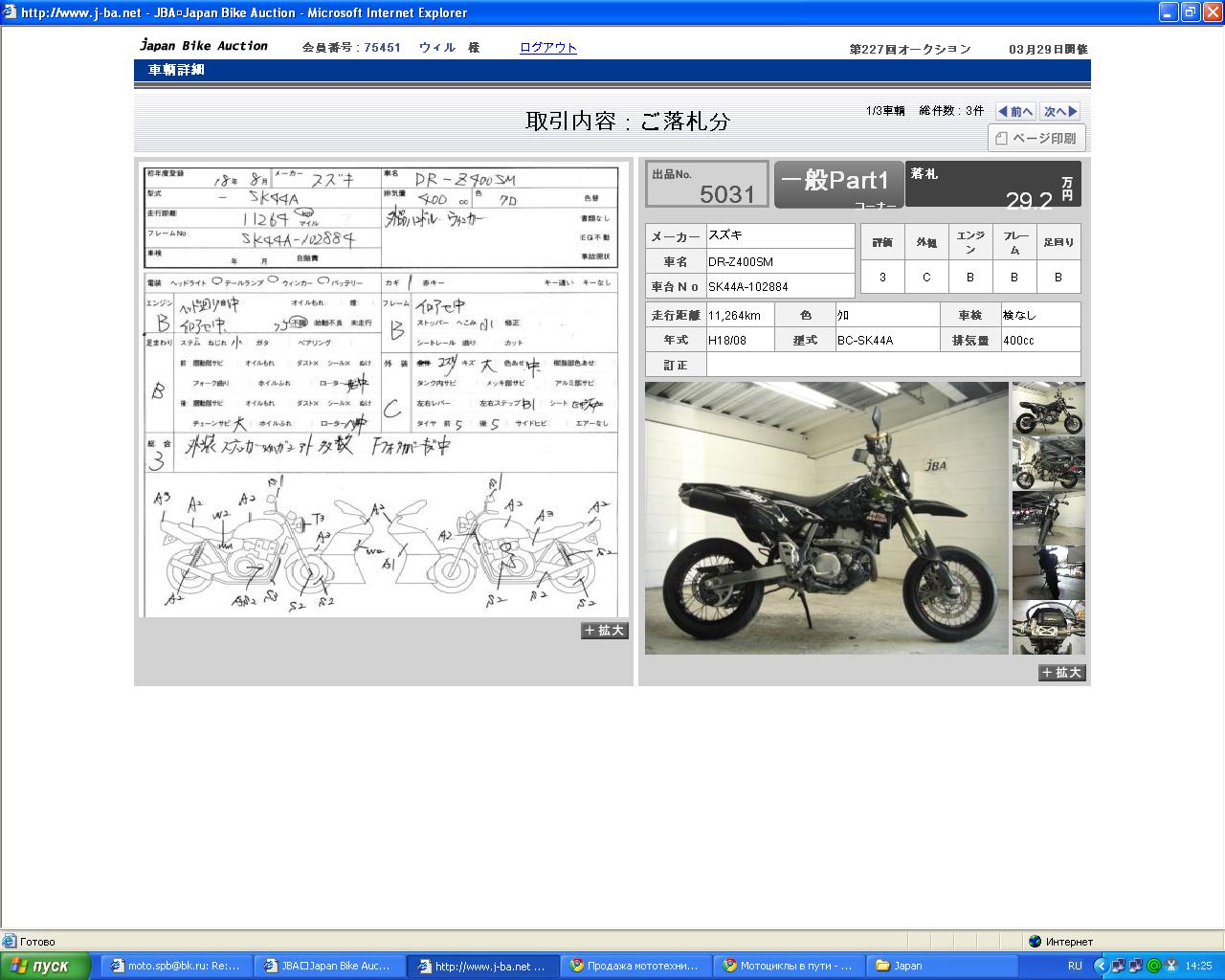Click the ログアウト logout link

[x=547, y=48]
